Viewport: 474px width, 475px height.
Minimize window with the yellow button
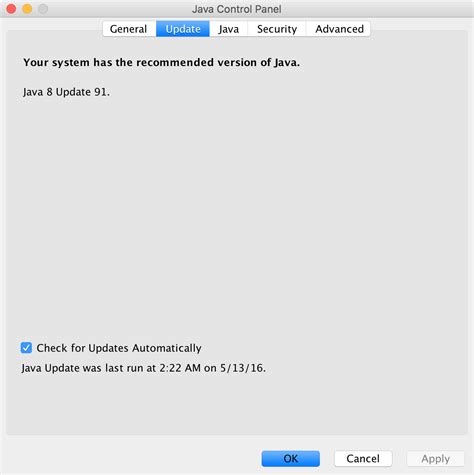point(27,9)
